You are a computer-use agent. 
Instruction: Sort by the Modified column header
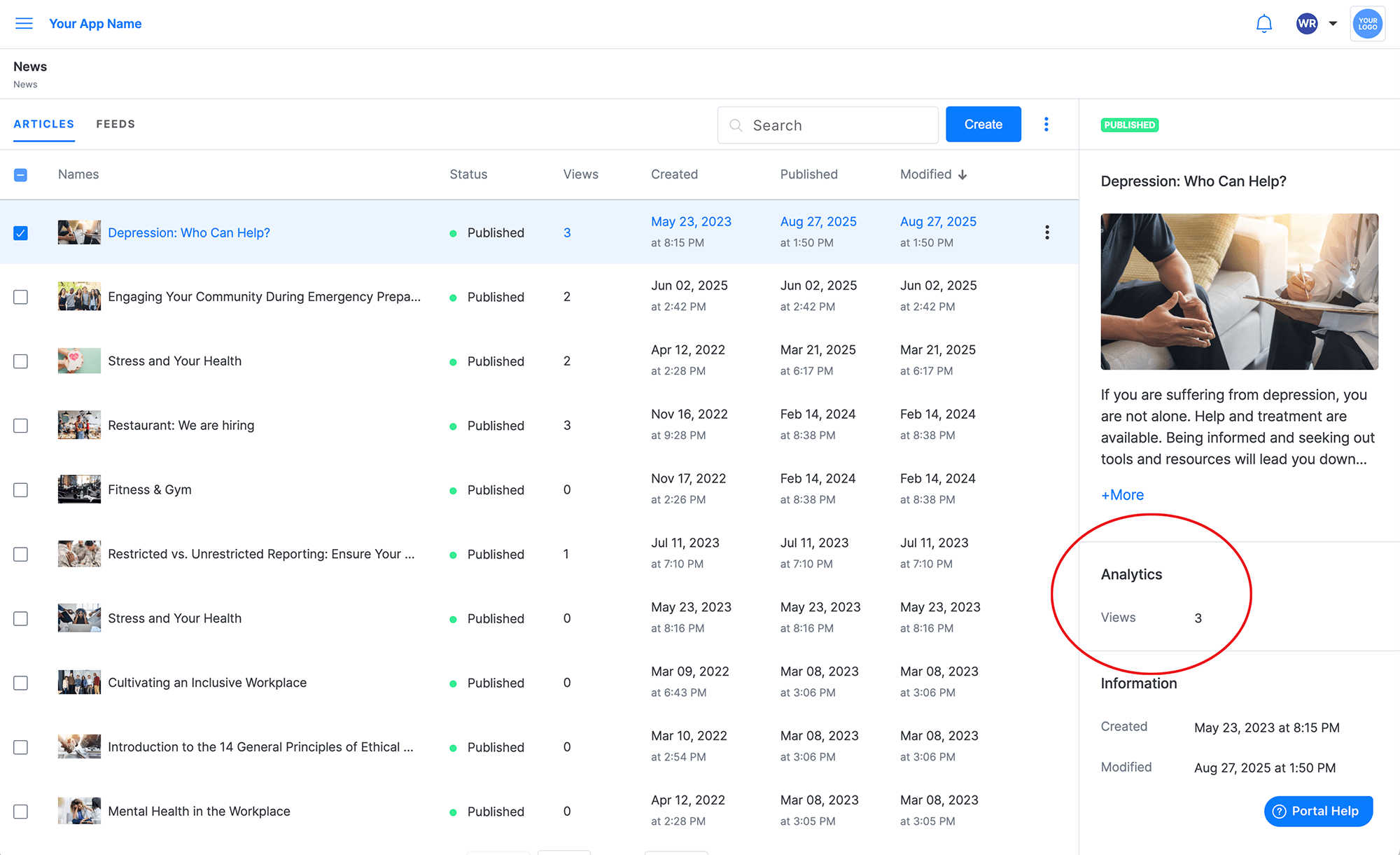coord(925,174)
